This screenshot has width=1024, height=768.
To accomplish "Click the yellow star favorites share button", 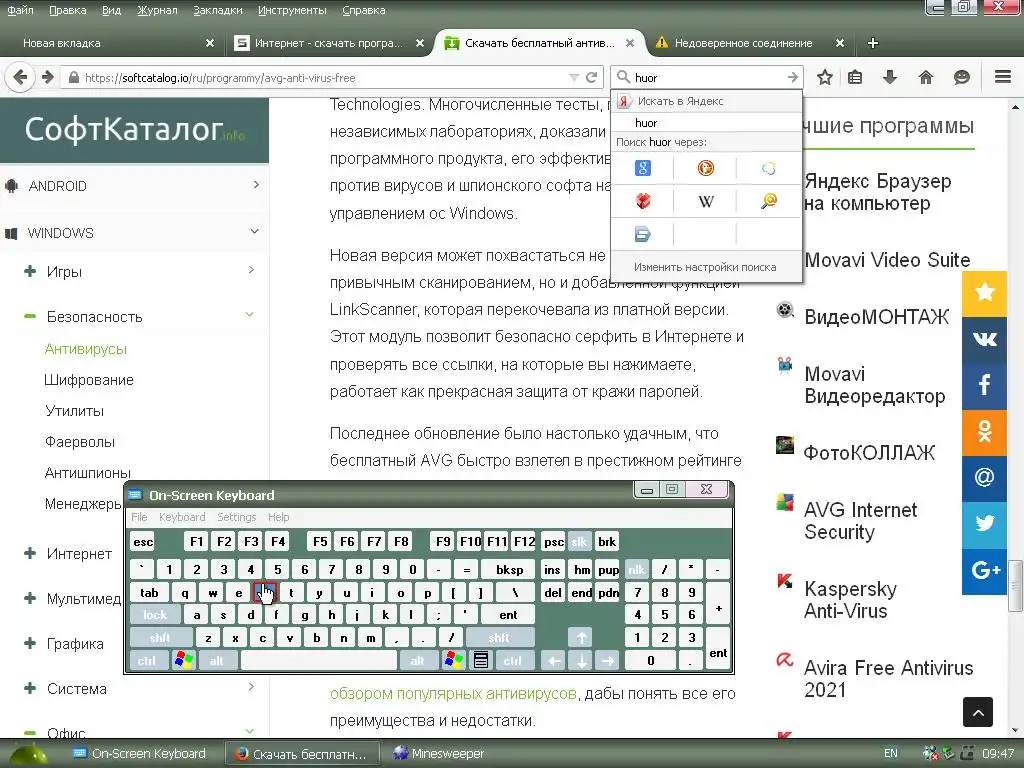I will pyautogui.click(x=984, y=292).
